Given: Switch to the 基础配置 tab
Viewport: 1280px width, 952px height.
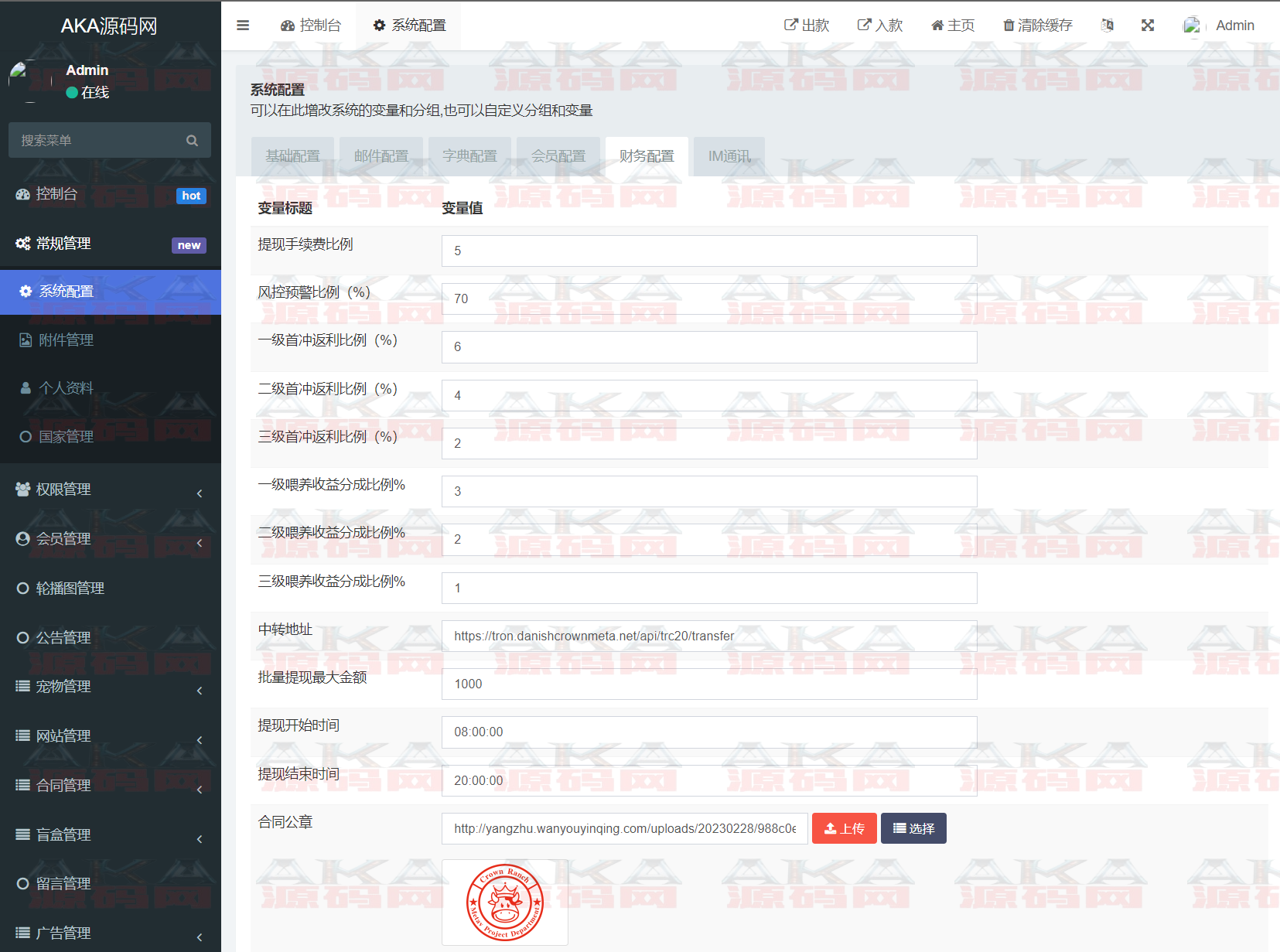Looking at the screenshot, I should click(292, 156).
